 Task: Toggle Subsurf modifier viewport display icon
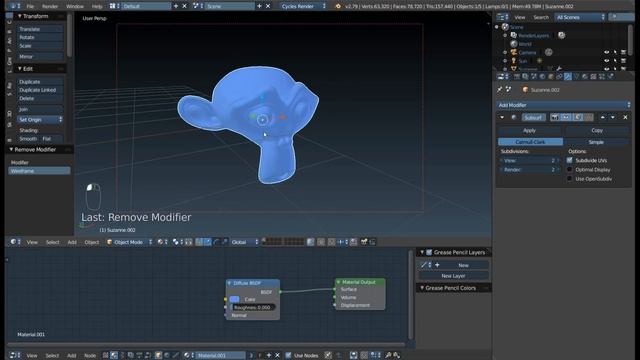tap(566, 117)
